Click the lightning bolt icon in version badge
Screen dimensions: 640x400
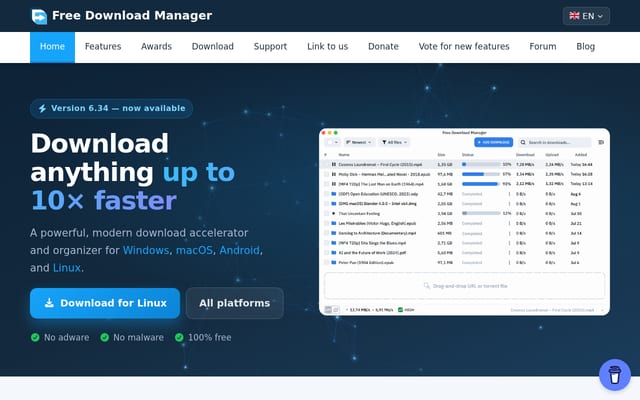point(42,109)
